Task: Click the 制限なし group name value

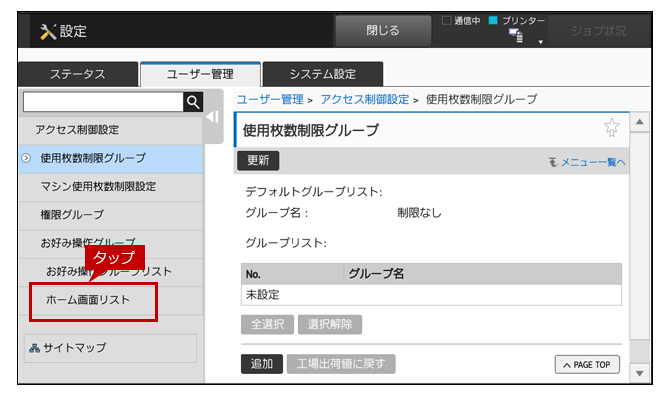Action: coord(419,213)
